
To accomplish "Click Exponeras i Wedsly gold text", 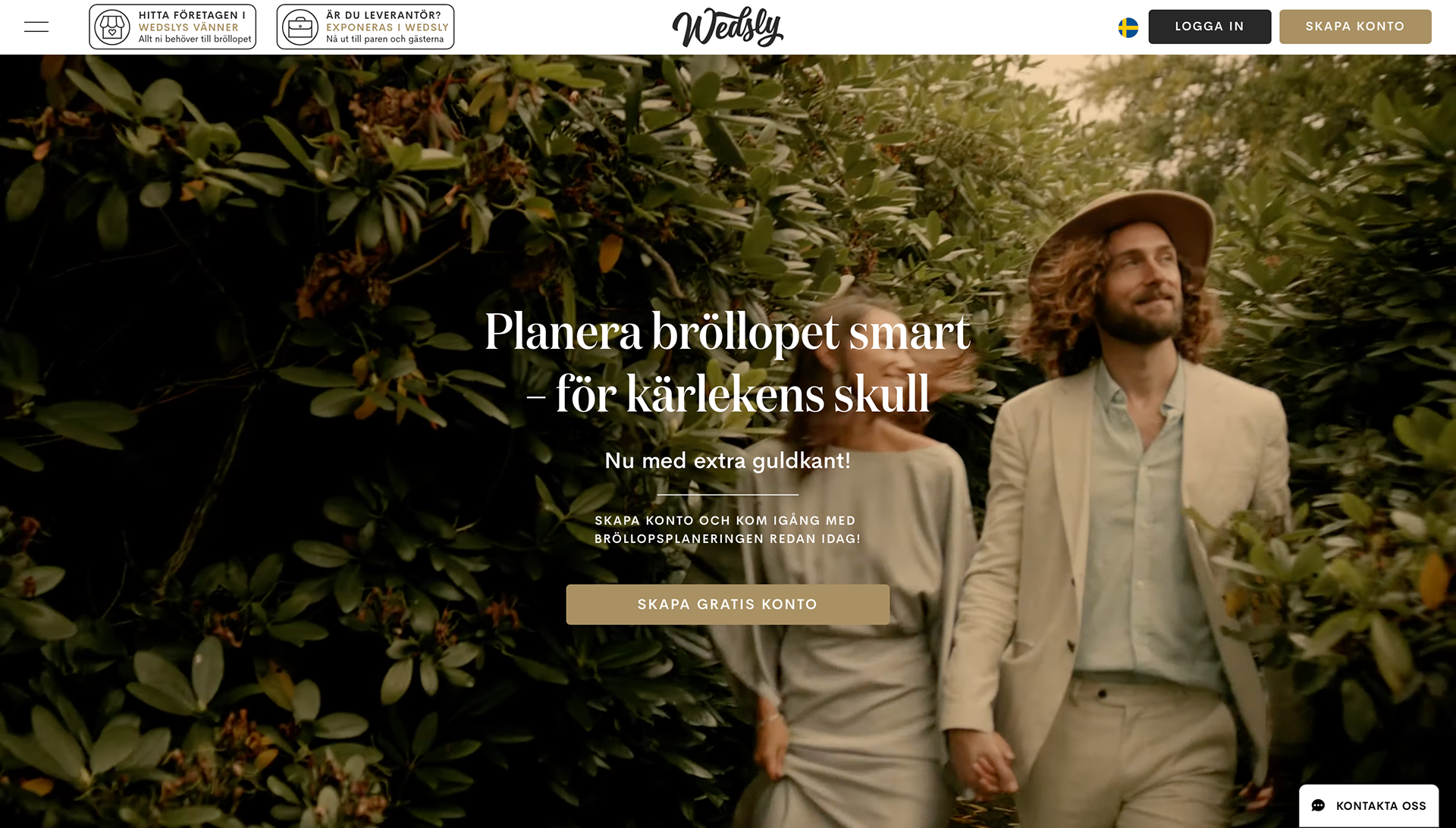I will 388,27.
